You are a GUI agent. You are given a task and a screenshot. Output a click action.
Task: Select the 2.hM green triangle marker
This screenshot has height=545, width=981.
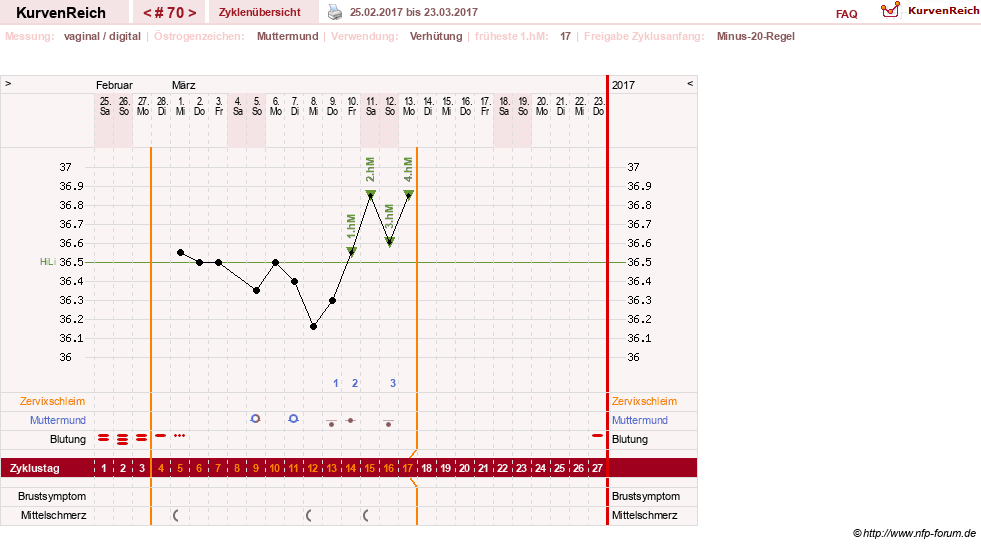click(370, 195)
